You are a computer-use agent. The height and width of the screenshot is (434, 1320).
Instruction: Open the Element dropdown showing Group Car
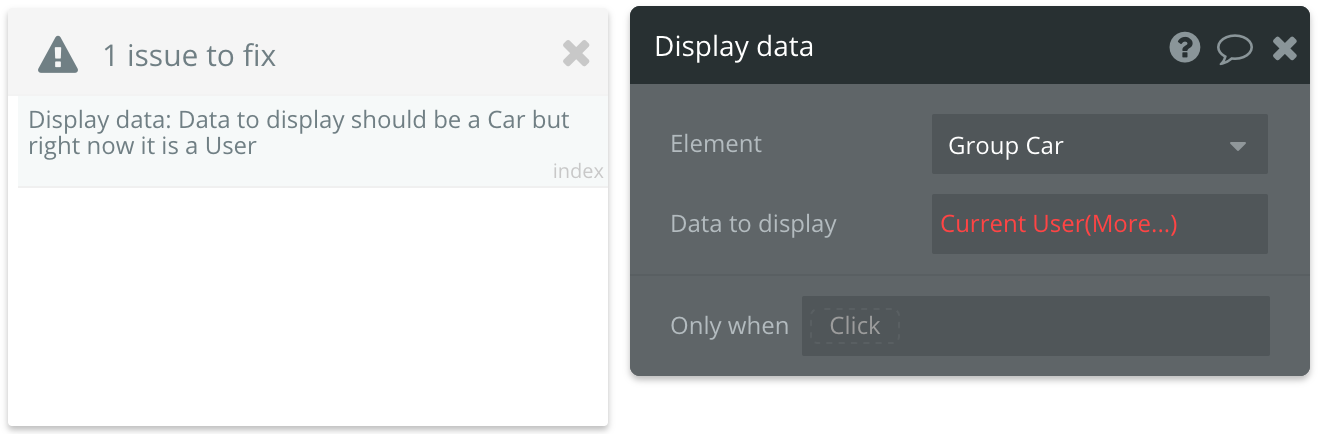[x=1100, y=144]
